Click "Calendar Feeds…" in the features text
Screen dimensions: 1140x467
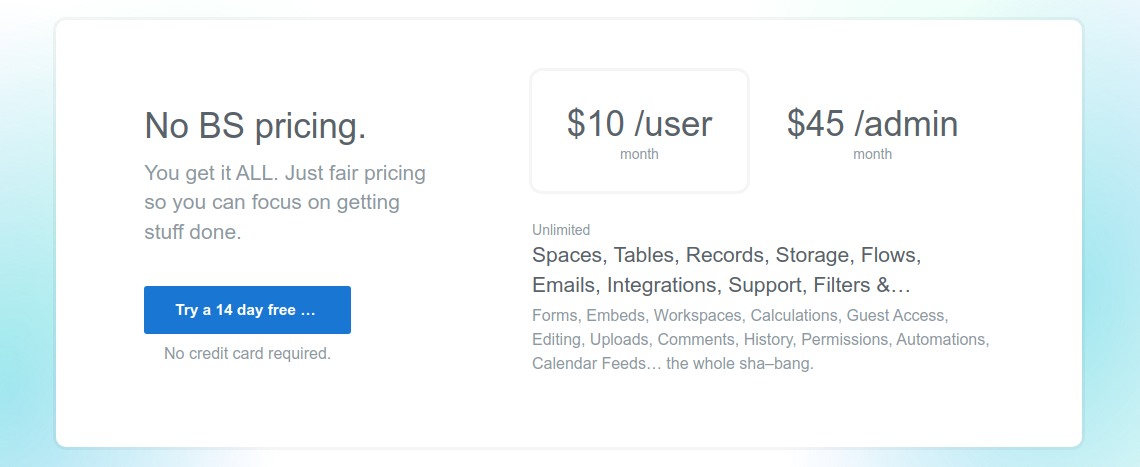(596, 363)
